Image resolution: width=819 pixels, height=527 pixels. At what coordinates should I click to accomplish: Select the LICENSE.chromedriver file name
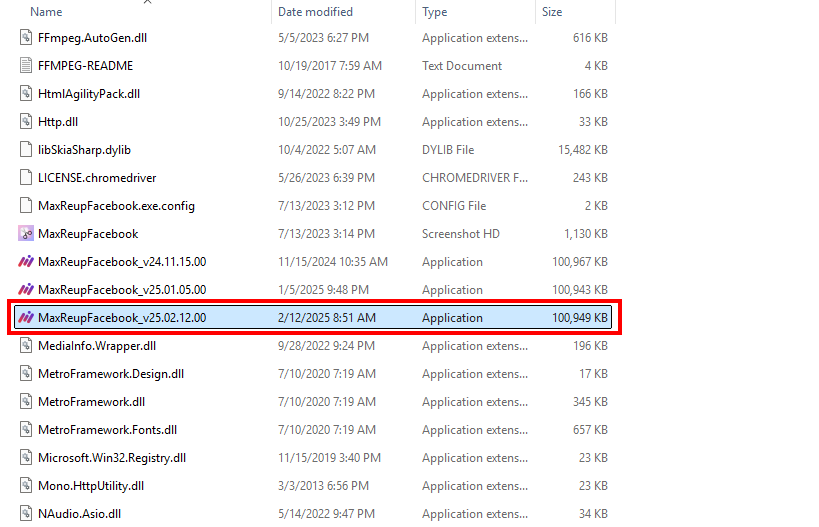[97, 178]
